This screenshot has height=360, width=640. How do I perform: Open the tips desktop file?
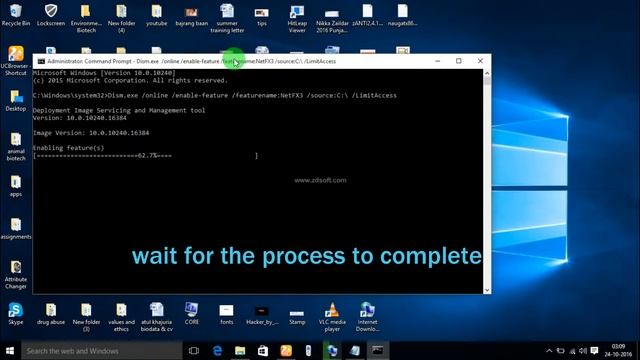(262, 15)
